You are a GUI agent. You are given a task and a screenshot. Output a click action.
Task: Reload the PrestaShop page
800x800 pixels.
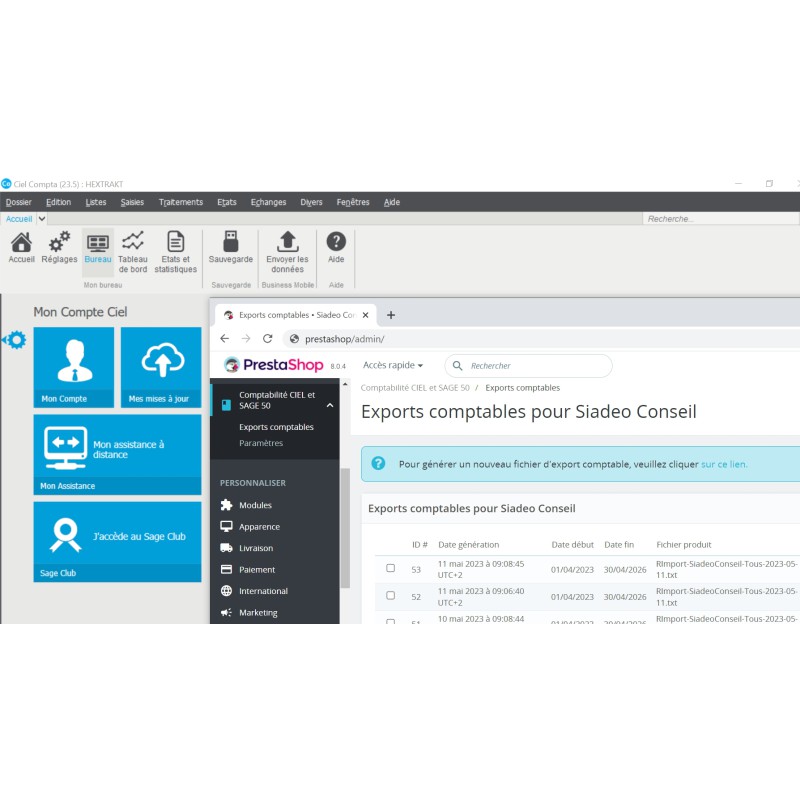(267, 338)
